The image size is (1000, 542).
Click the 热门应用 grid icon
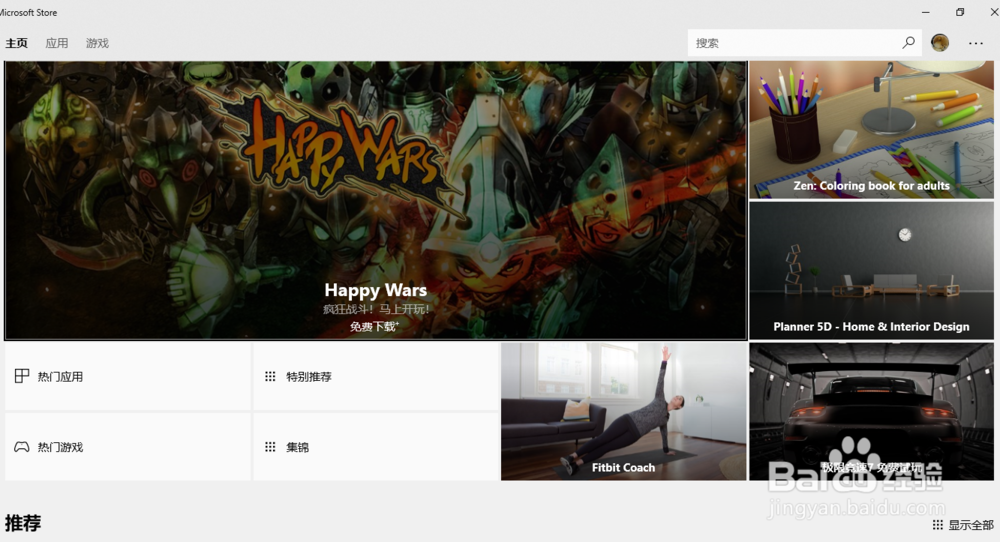pyautogui.click(x=22, y=376)
